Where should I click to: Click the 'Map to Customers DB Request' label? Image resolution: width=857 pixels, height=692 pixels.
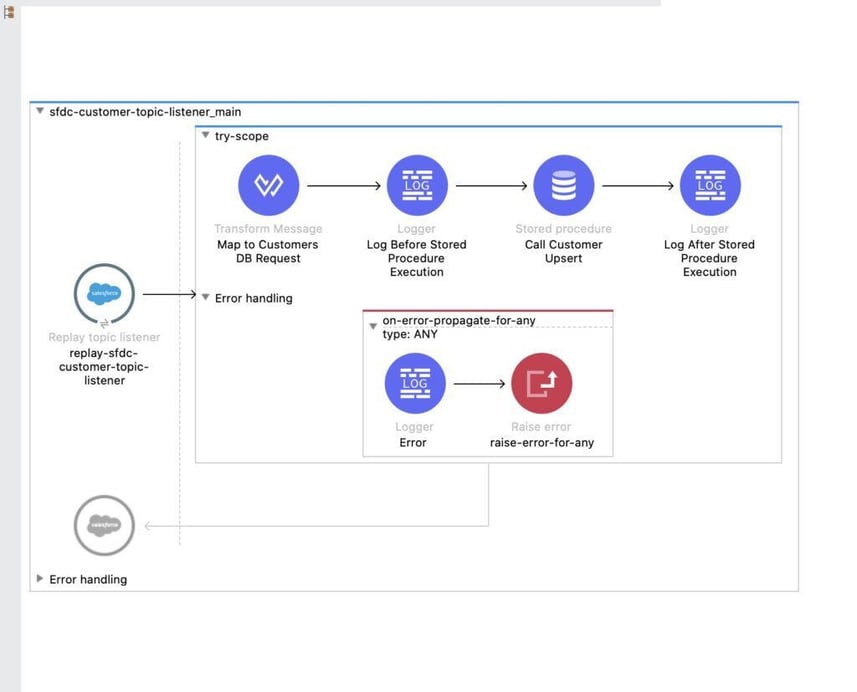coord(268,251)
